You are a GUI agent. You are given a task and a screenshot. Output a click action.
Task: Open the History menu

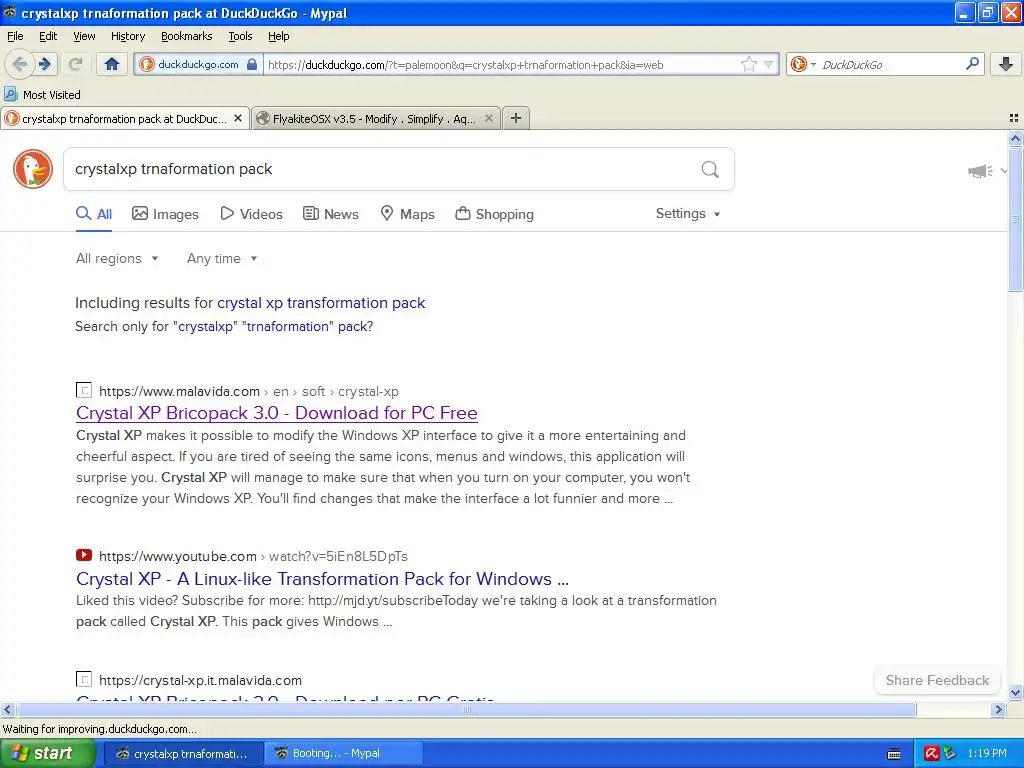127,36
